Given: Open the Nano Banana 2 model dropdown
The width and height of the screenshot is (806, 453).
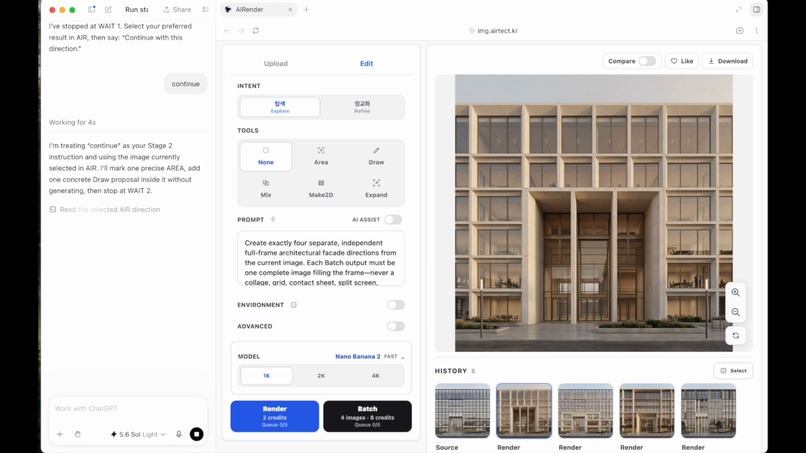Looking at the screenshot, I should 370,356.
